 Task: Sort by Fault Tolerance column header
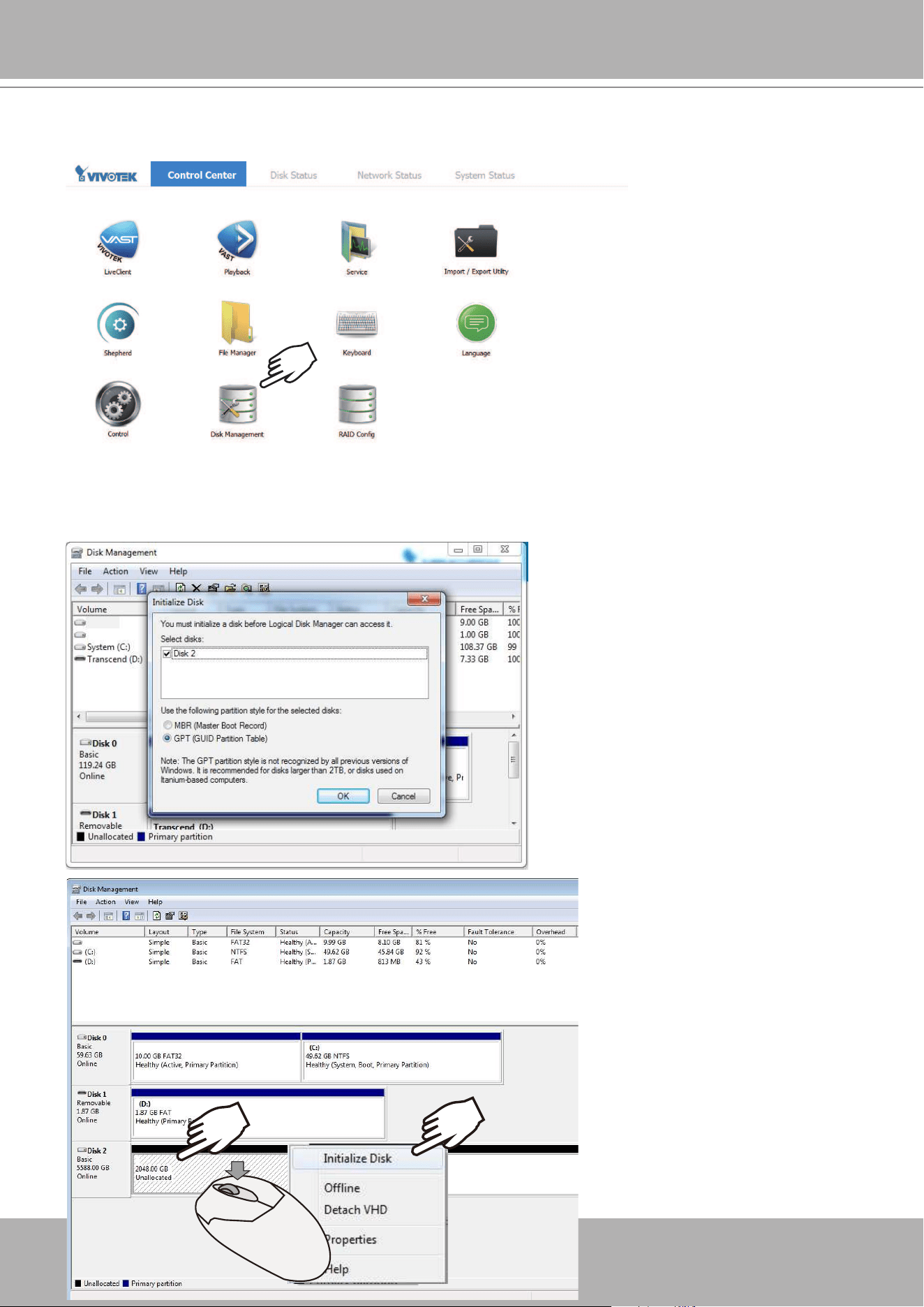(498, 932)
